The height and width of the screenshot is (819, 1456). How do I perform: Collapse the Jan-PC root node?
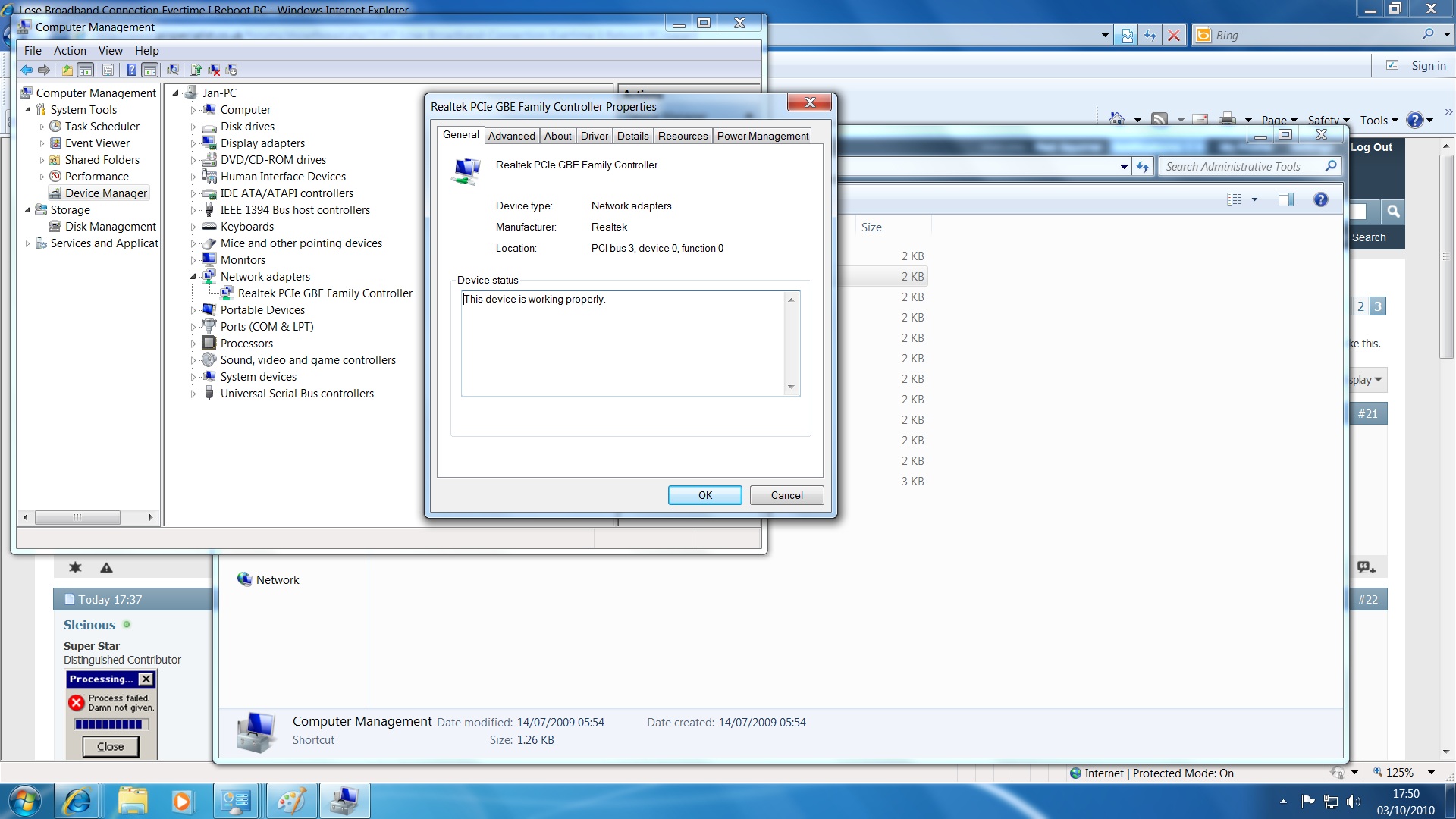coord(175,93)
